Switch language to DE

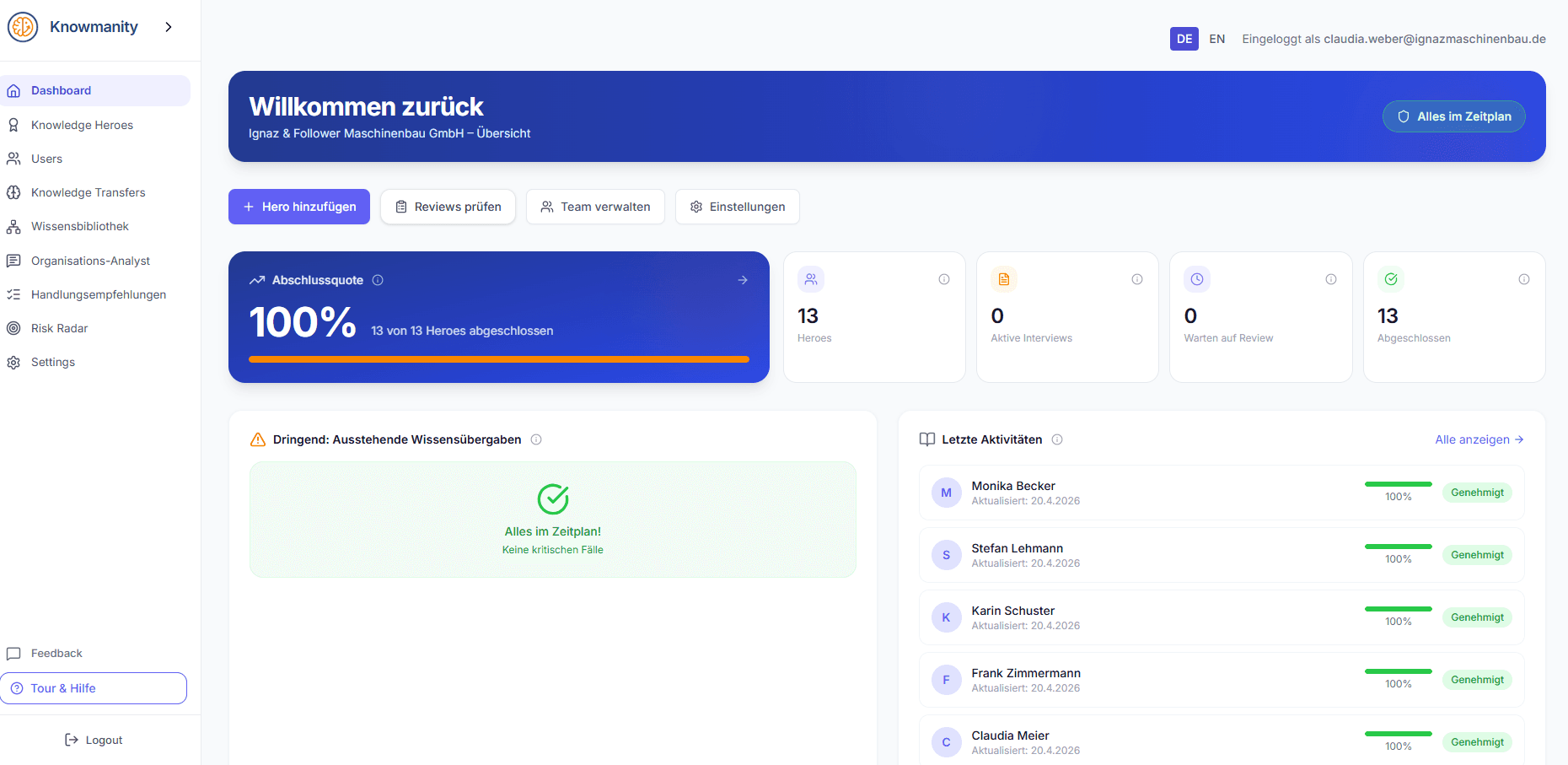point(1184,39)
